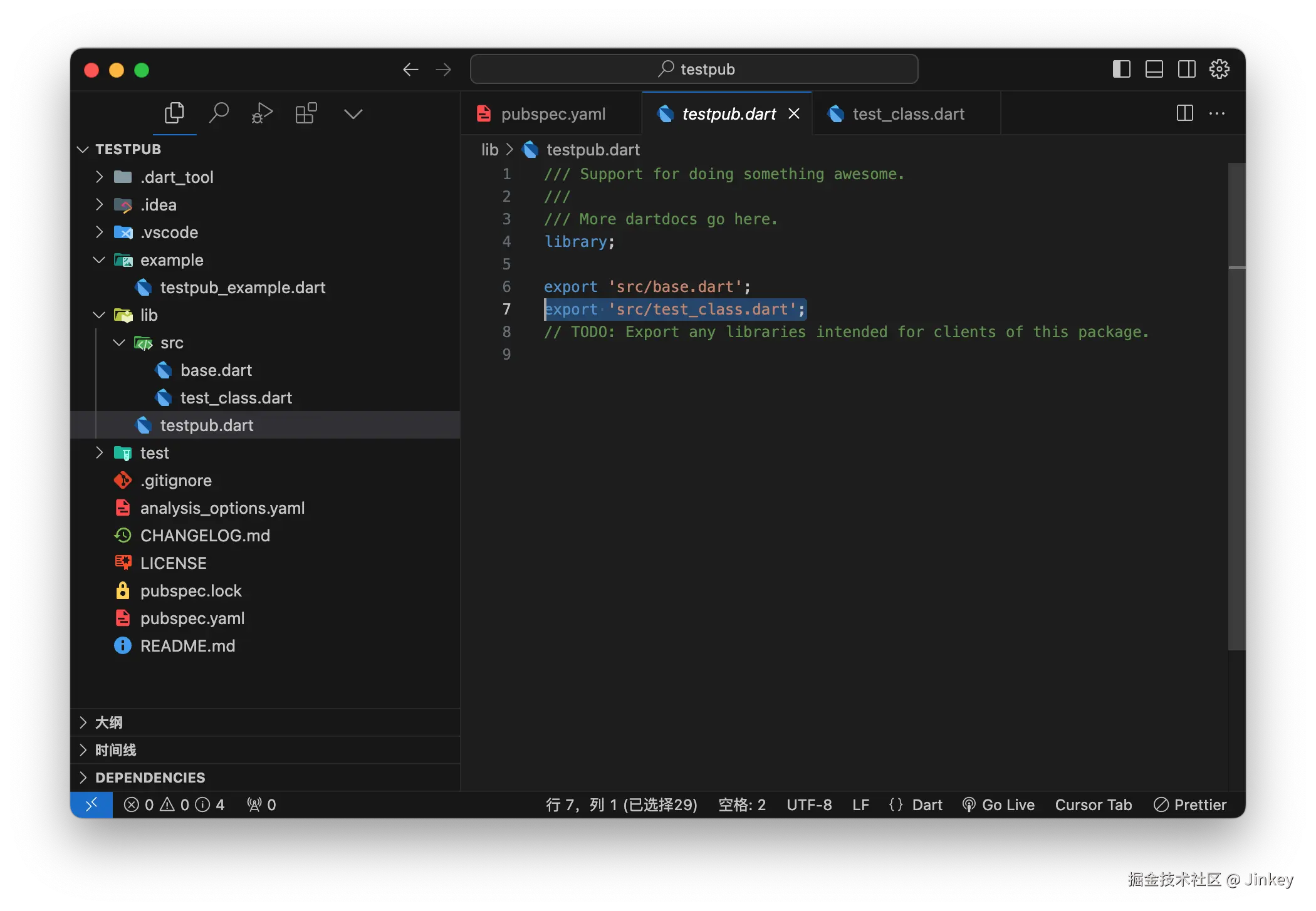Open the Extensions view icon

[x=306, y=113]
